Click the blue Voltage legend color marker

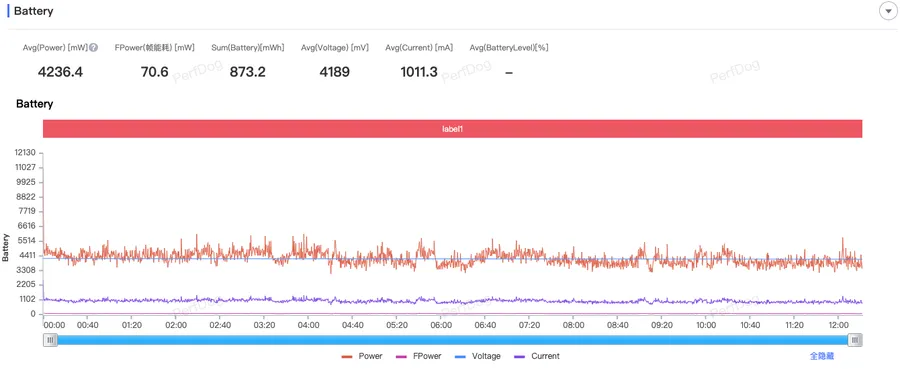point(461,357)
